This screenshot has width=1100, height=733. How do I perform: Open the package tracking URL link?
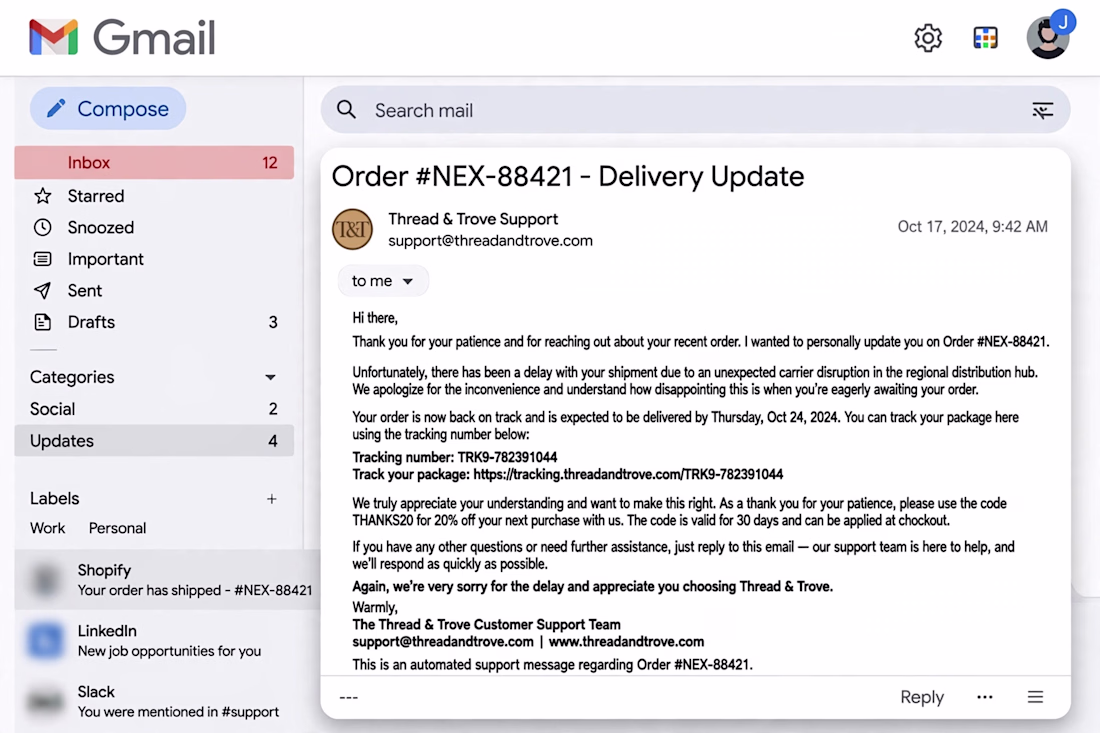pyautogui.click(x=628, y=474)
